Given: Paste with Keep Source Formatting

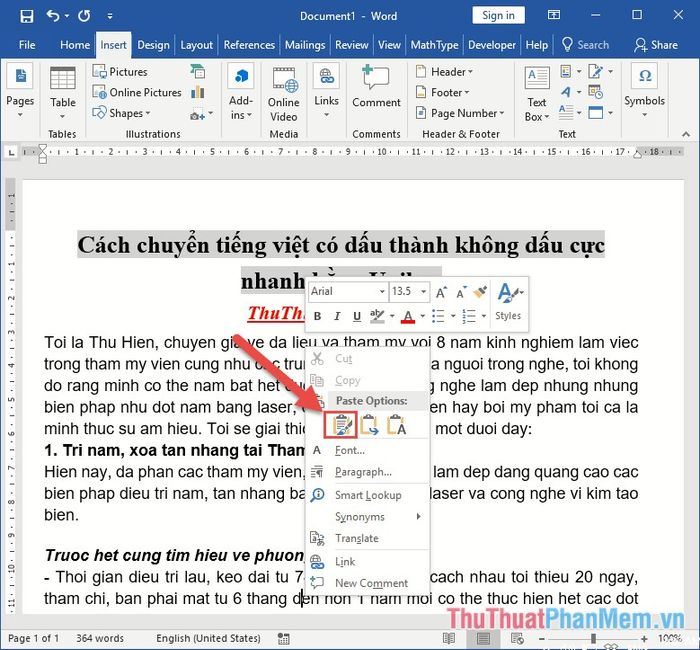Looking at the screenshot, I should click(340, 424).
